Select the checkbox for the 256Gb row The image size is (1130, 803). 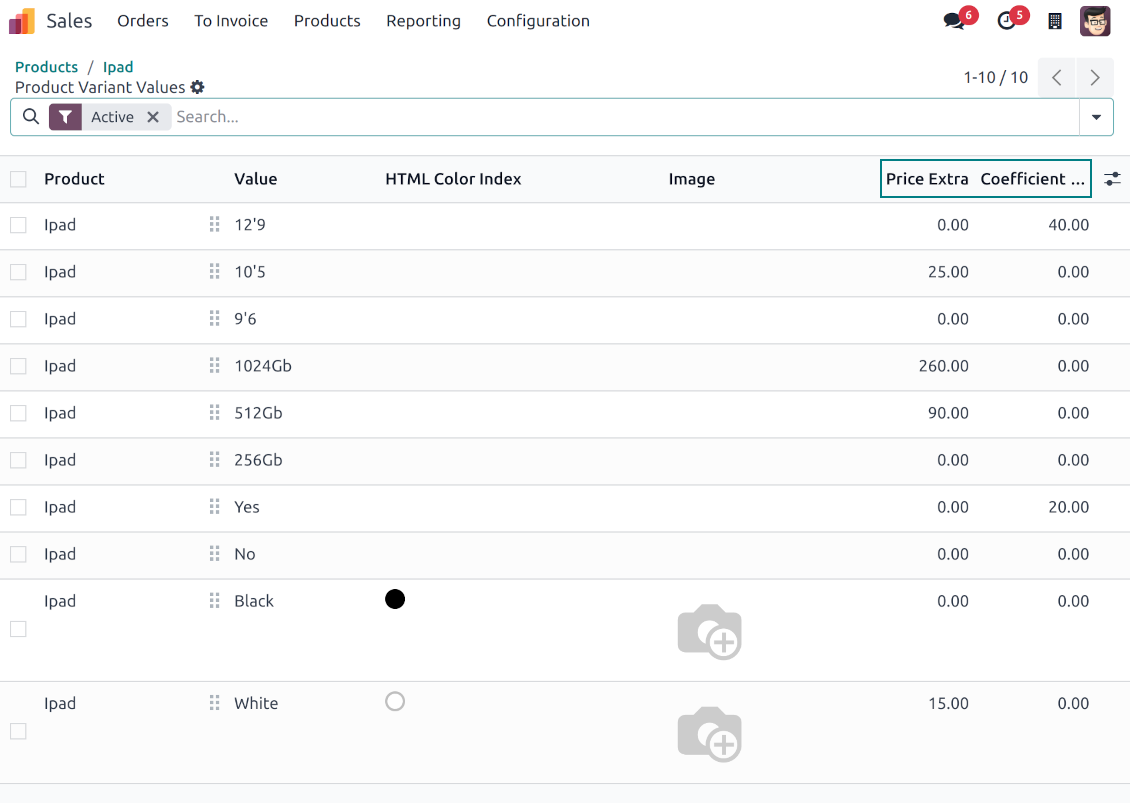click(x=18, y=460)
